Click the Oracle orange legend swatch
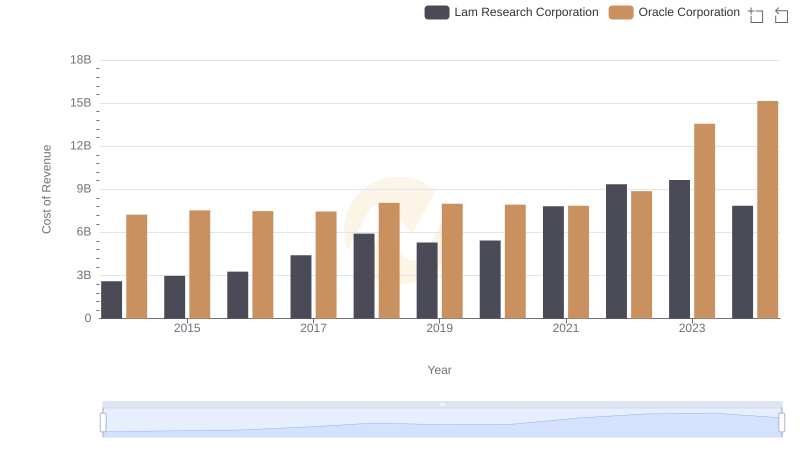800x461 pixels. tap(621, 12)
